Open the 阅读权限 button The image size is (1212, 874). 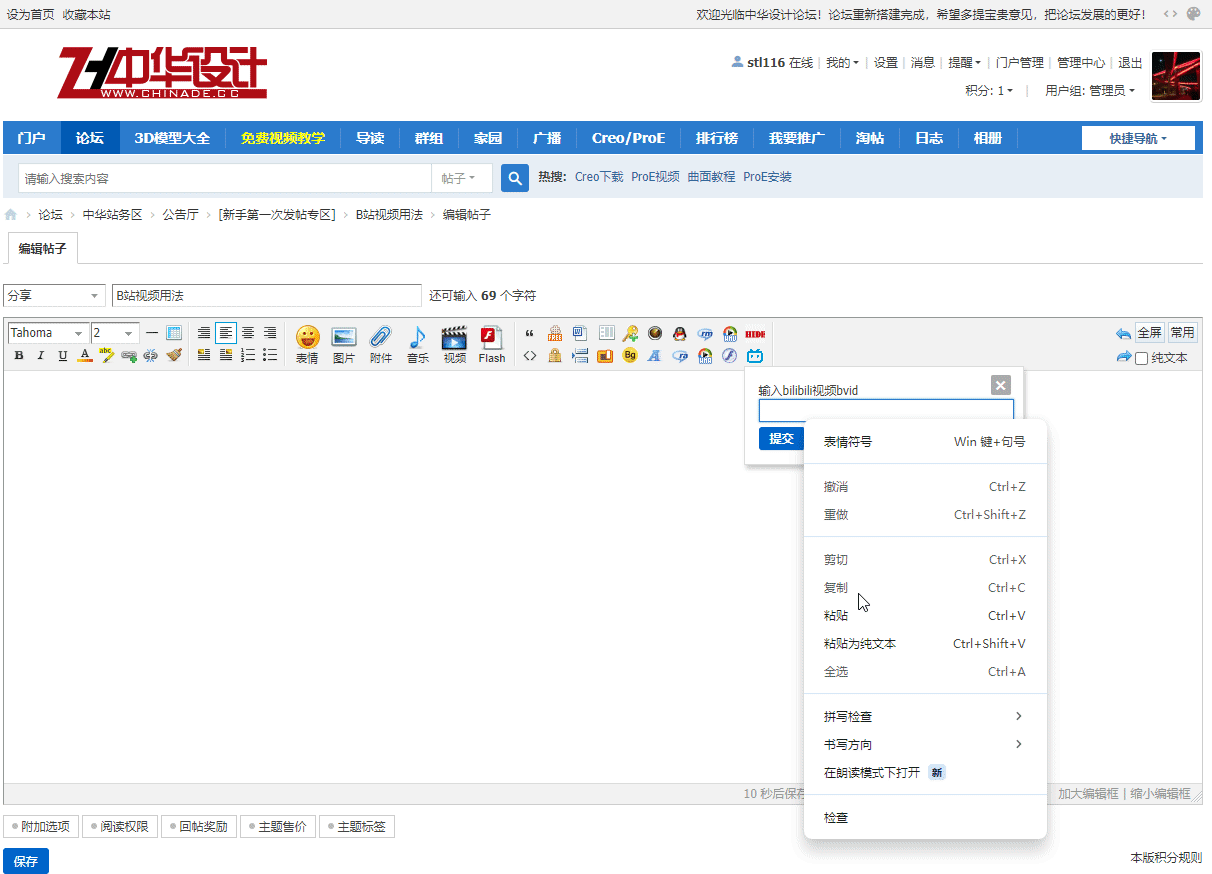coord(120,827)
